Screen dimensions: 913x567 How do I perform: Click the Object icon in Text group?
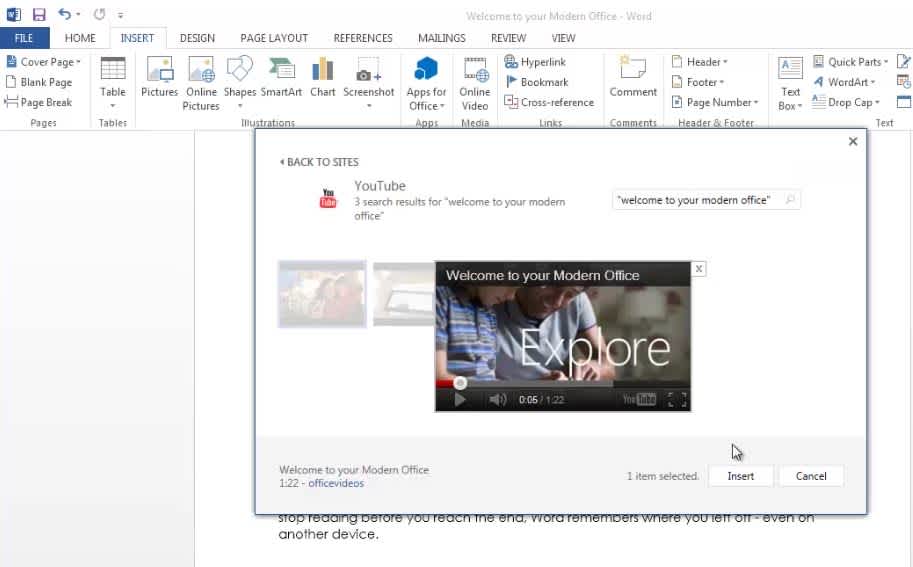click(904, 102)
